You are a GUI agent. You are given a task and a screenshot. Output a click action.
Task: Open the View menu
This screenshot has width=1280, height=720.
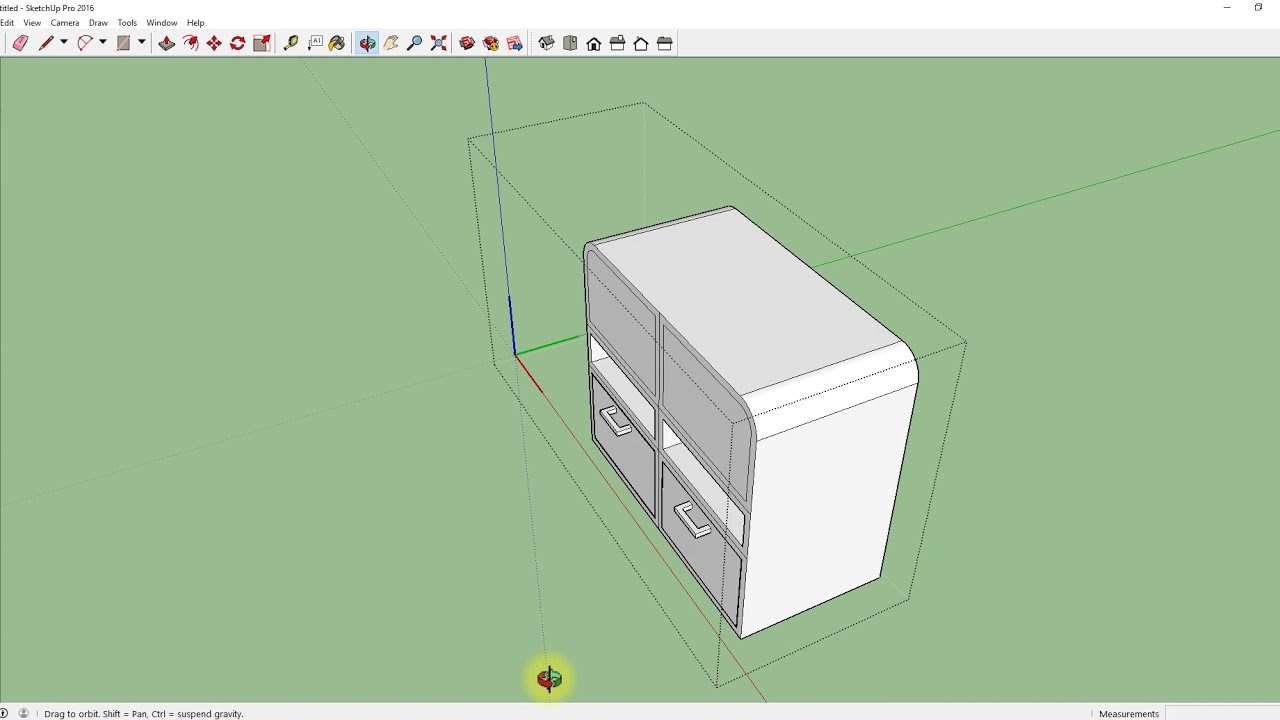click(x=32, y=22)
